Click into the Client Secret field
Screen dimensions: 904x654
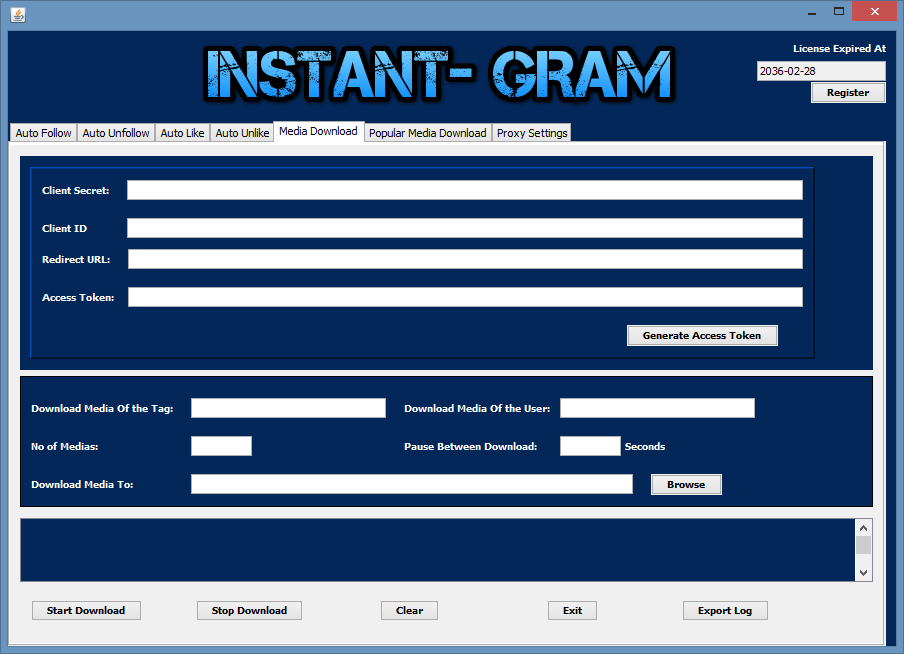465,190
